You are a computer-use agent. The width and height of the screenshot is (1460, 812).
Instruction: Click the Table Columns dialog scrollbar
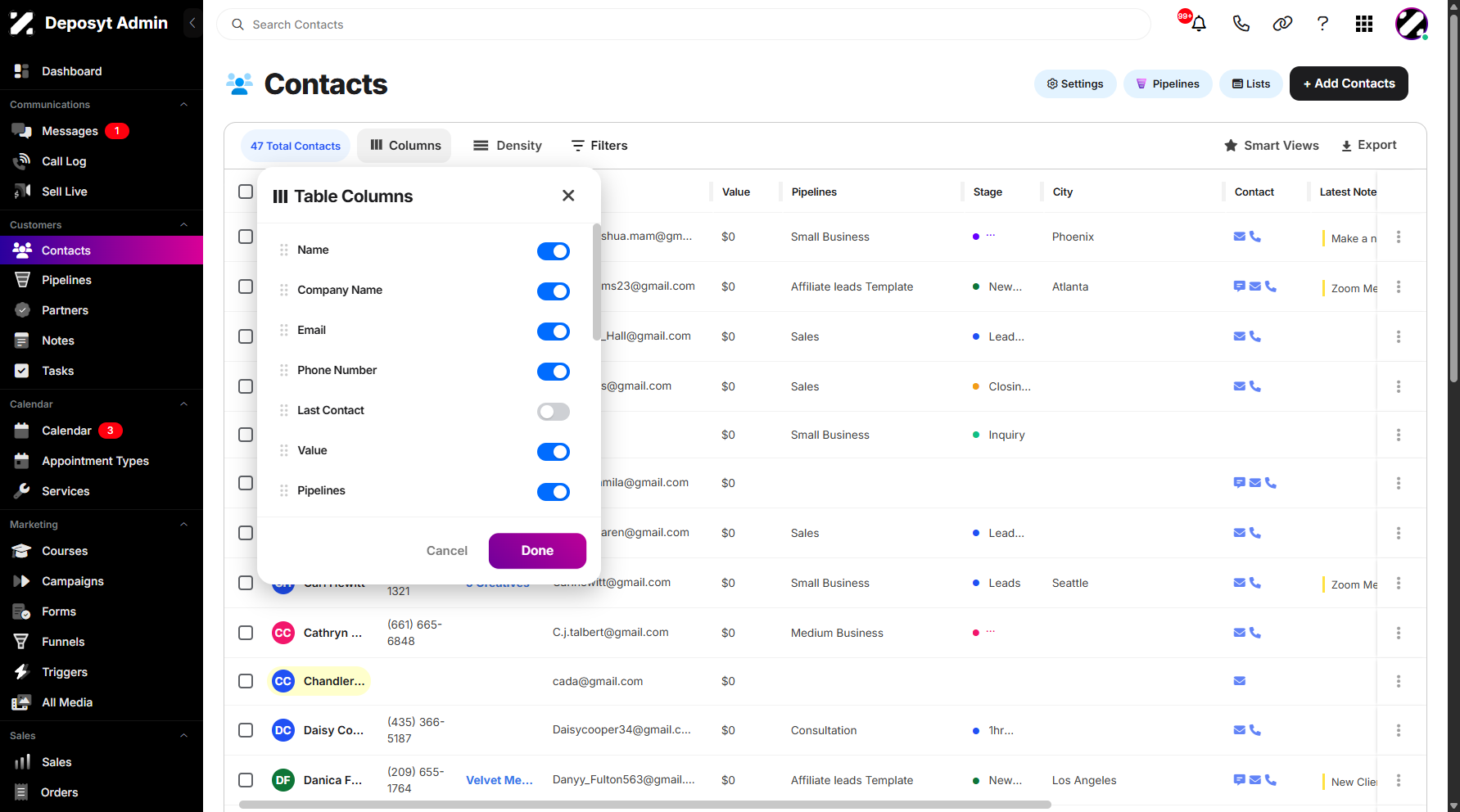click(x=597, y=282)
